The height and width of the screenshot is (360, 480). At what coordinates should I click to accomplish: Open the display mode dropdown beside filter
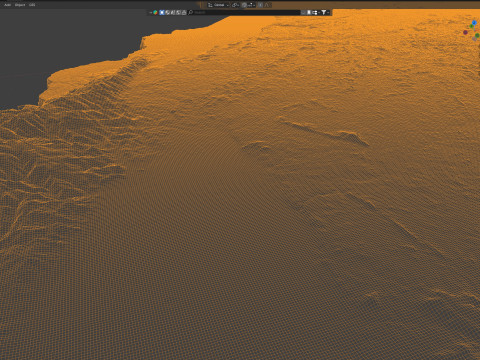point(316,12)
